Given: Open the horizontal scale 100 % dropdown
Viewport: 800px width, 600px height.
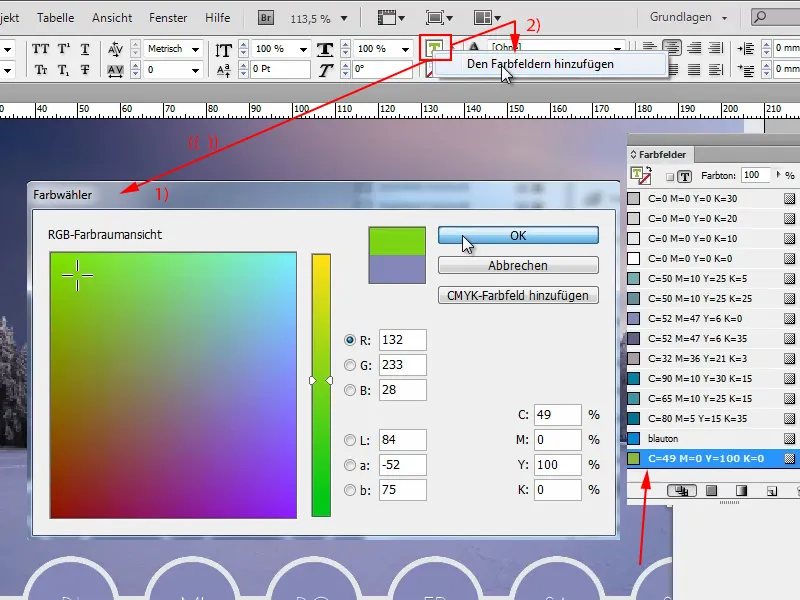Looking at the screenshot, I should coord(405,49).
